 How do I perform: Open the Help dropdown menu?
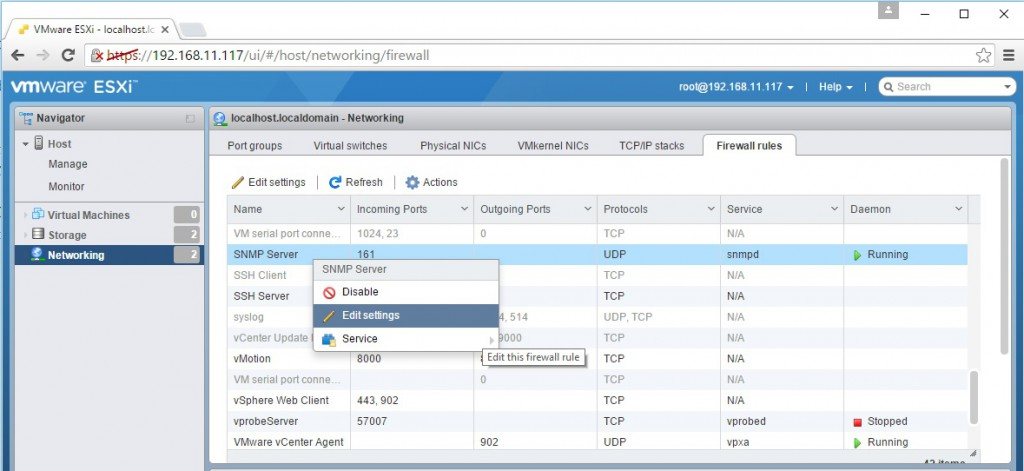pos(836,87)
